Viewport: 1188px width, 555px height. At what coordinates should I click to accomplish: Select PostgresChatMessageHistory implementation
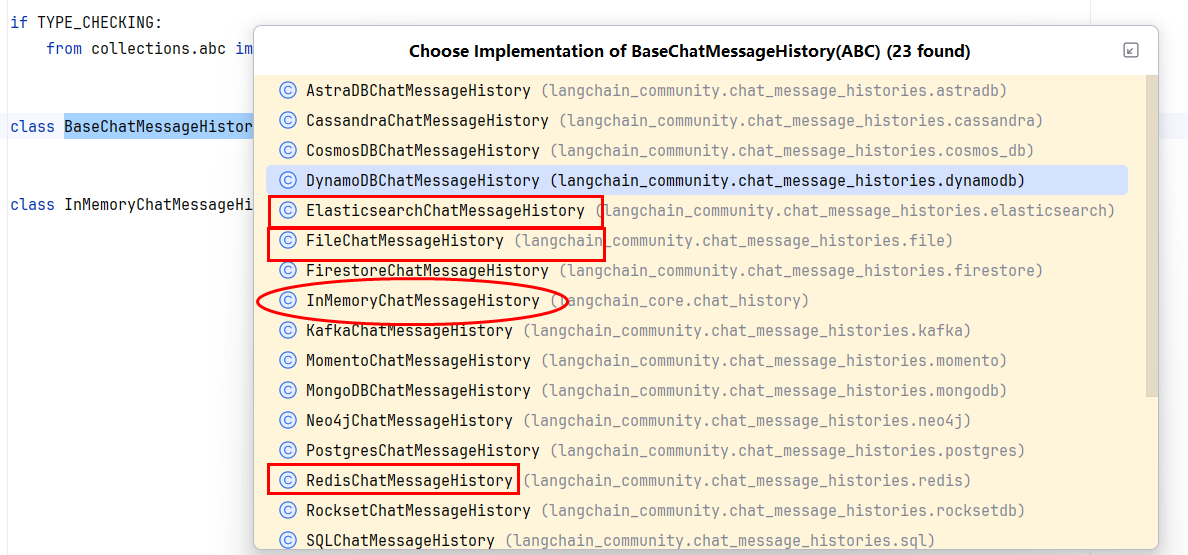[x=697, y=451]
